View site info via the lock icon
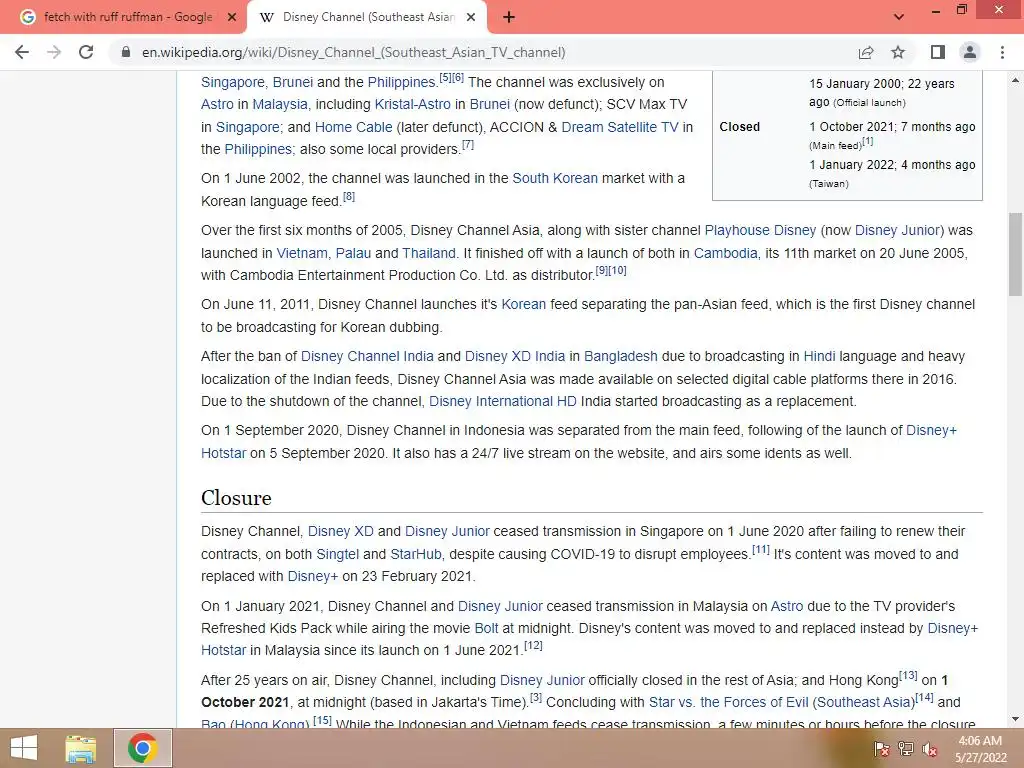Screen dimensions: 1024x768 (126, 52)
